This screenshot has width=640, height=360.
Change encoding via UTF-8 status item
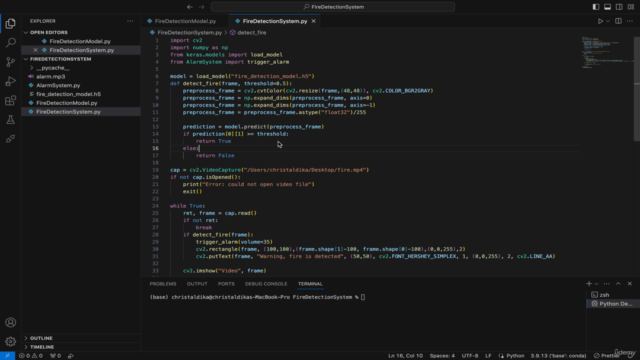click(470, 356)
